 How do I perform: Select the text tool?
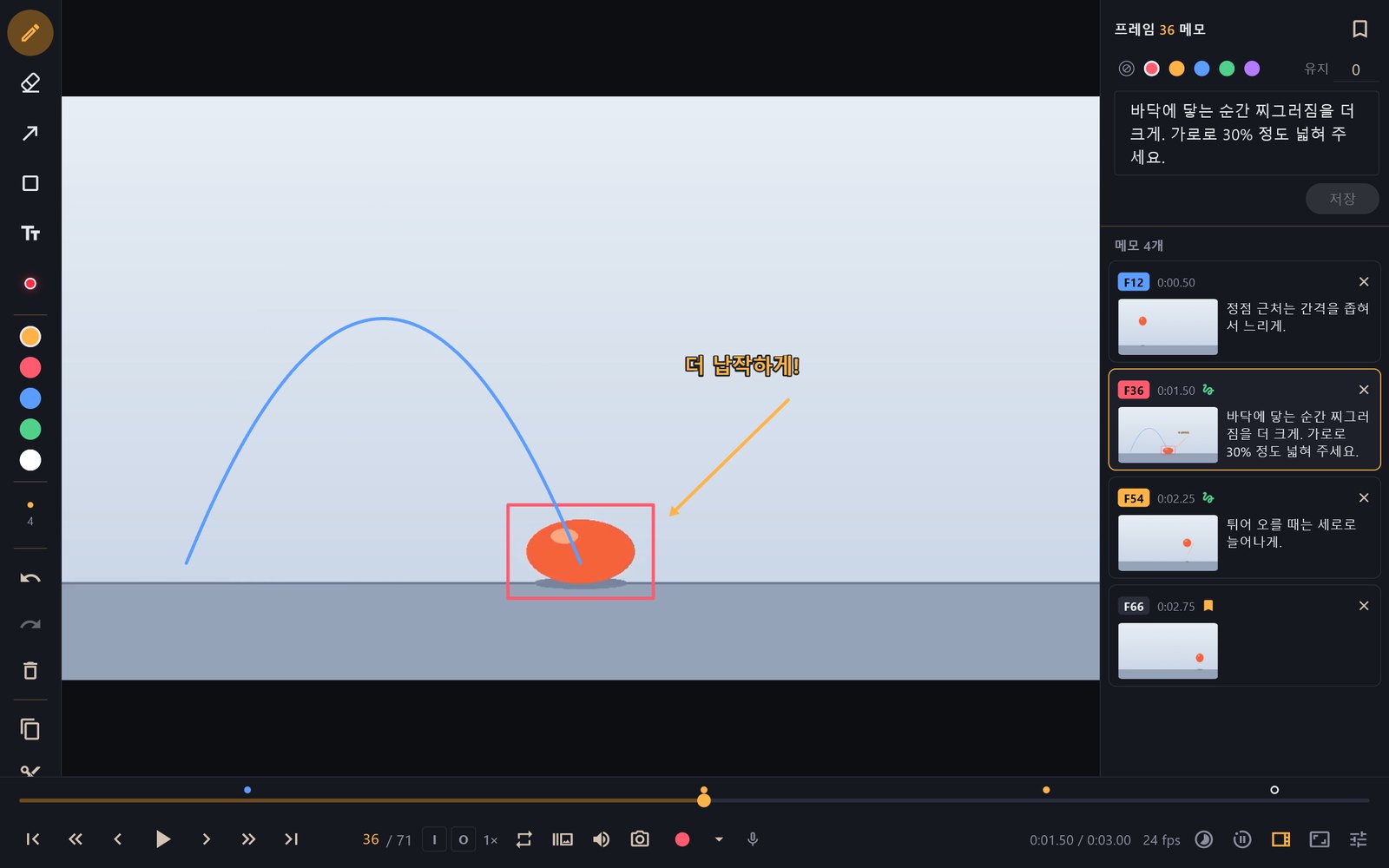click(x=30, y=233)
